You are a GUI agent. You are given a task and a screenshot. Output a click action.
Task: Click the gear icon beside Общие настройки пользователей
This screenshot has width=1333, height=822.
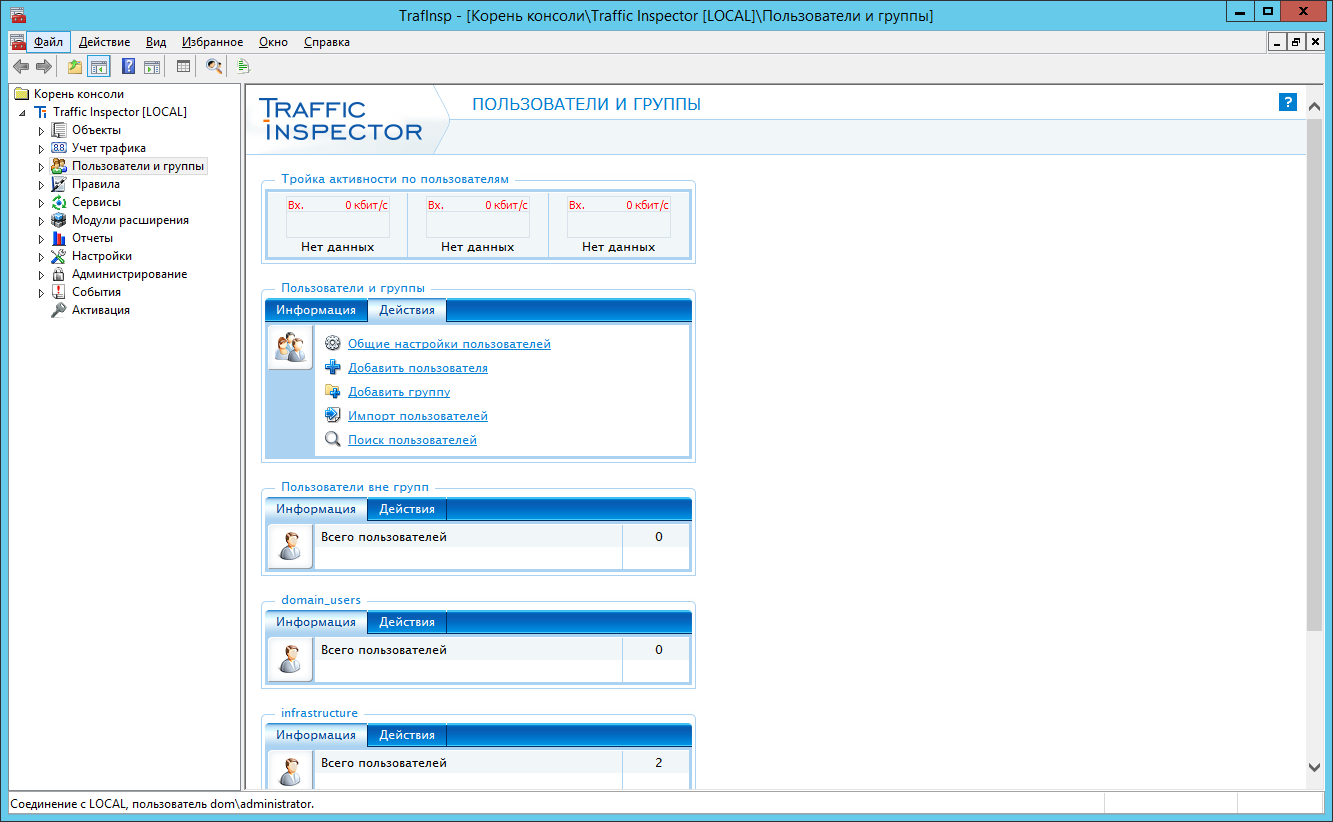point(333,343)
